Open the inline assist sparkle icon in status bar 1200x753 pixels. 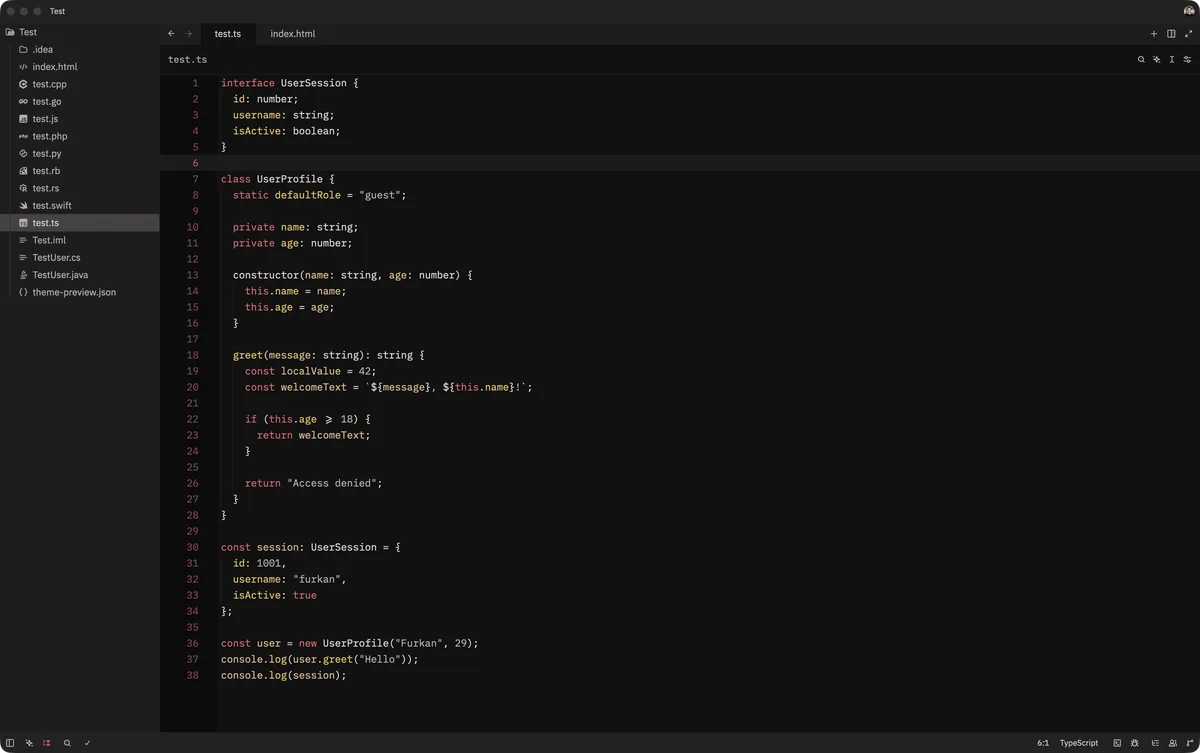point(29,743)
